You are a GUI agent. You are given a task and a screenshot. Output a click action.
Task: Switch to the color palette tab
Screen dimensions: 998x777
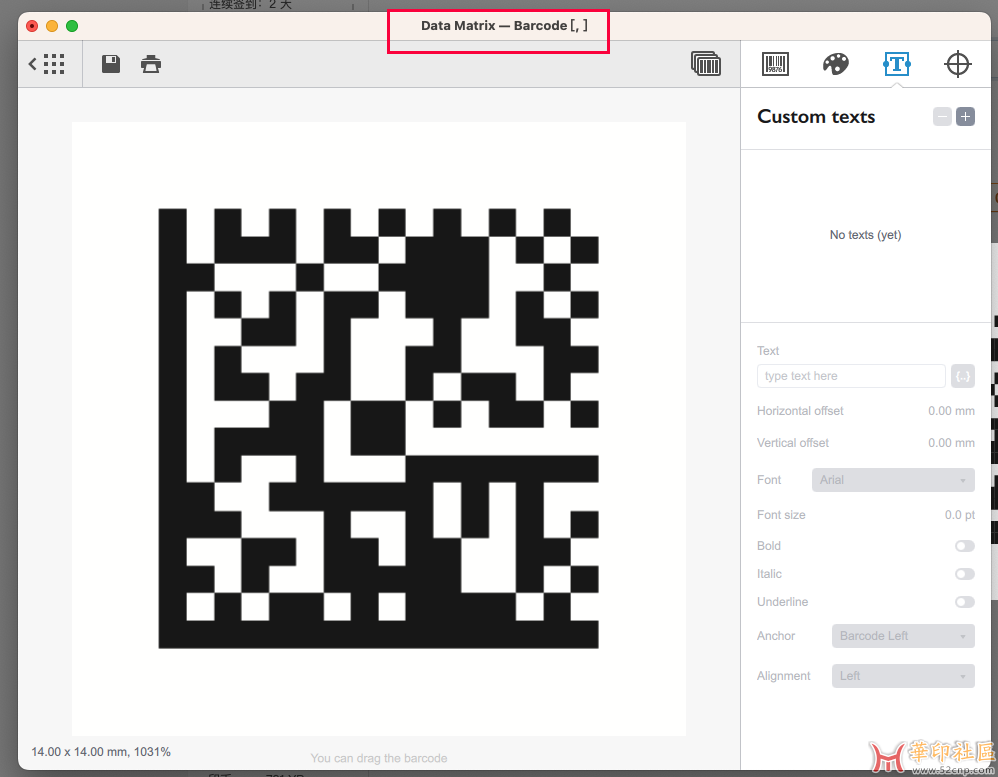(836, 64)
